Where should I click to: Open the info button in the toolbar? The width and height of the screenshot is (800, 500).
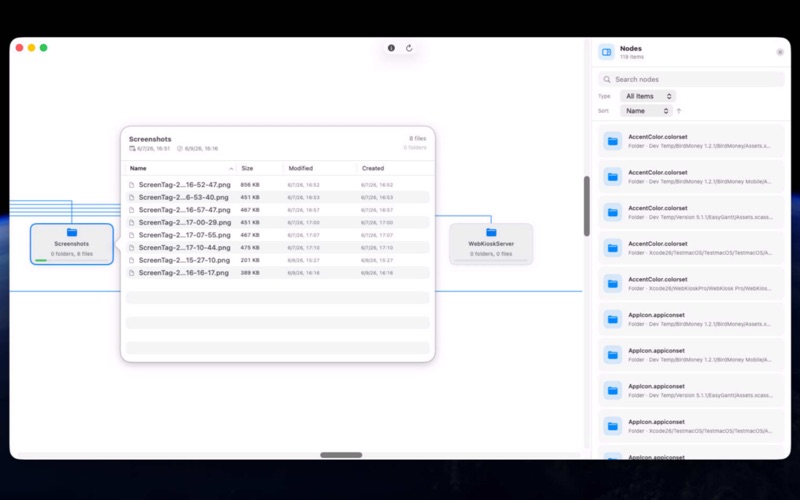coord(391,48)
